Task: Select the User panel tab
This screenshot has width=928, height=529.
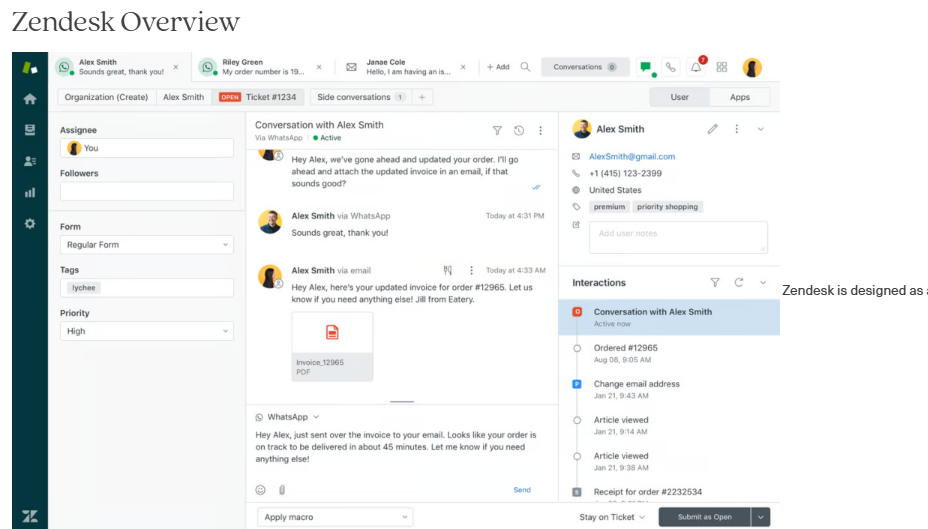Action: [x=679, y=97]
